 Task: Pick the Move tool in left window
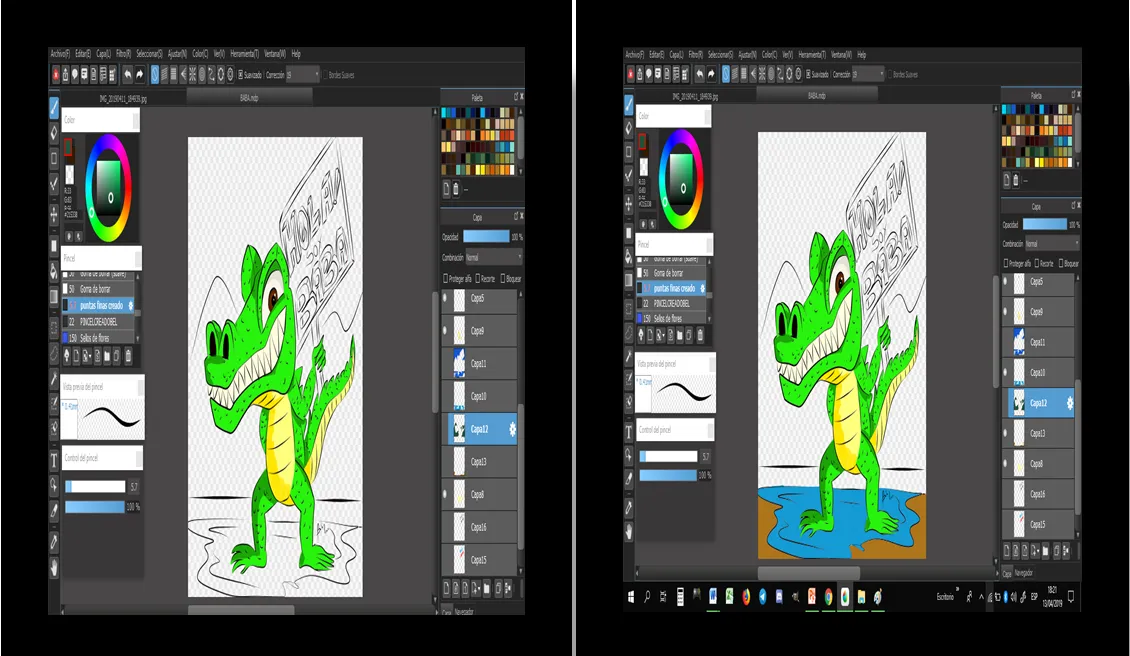click(54, 214)
